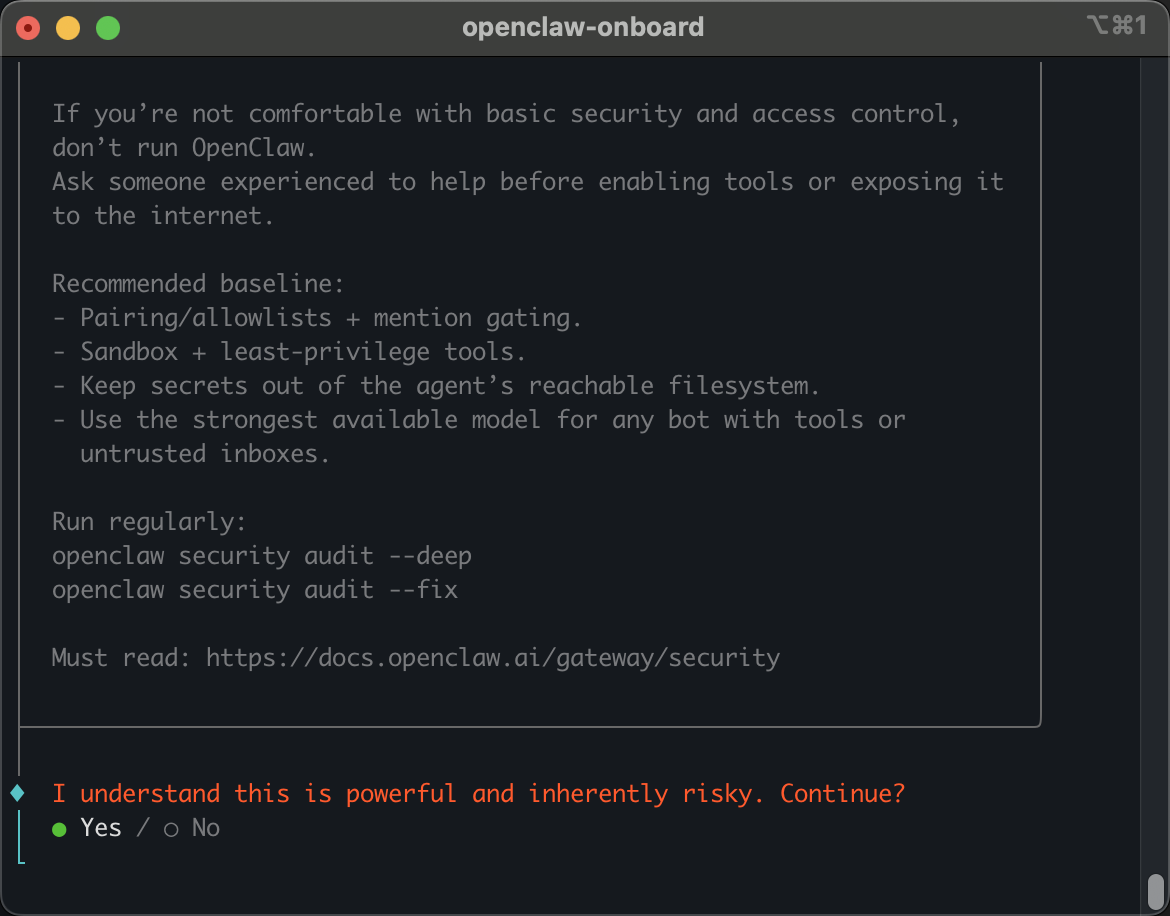
Task: Click the 'openclaw security audit --deep' command text
Action: (x=262, y=555)
